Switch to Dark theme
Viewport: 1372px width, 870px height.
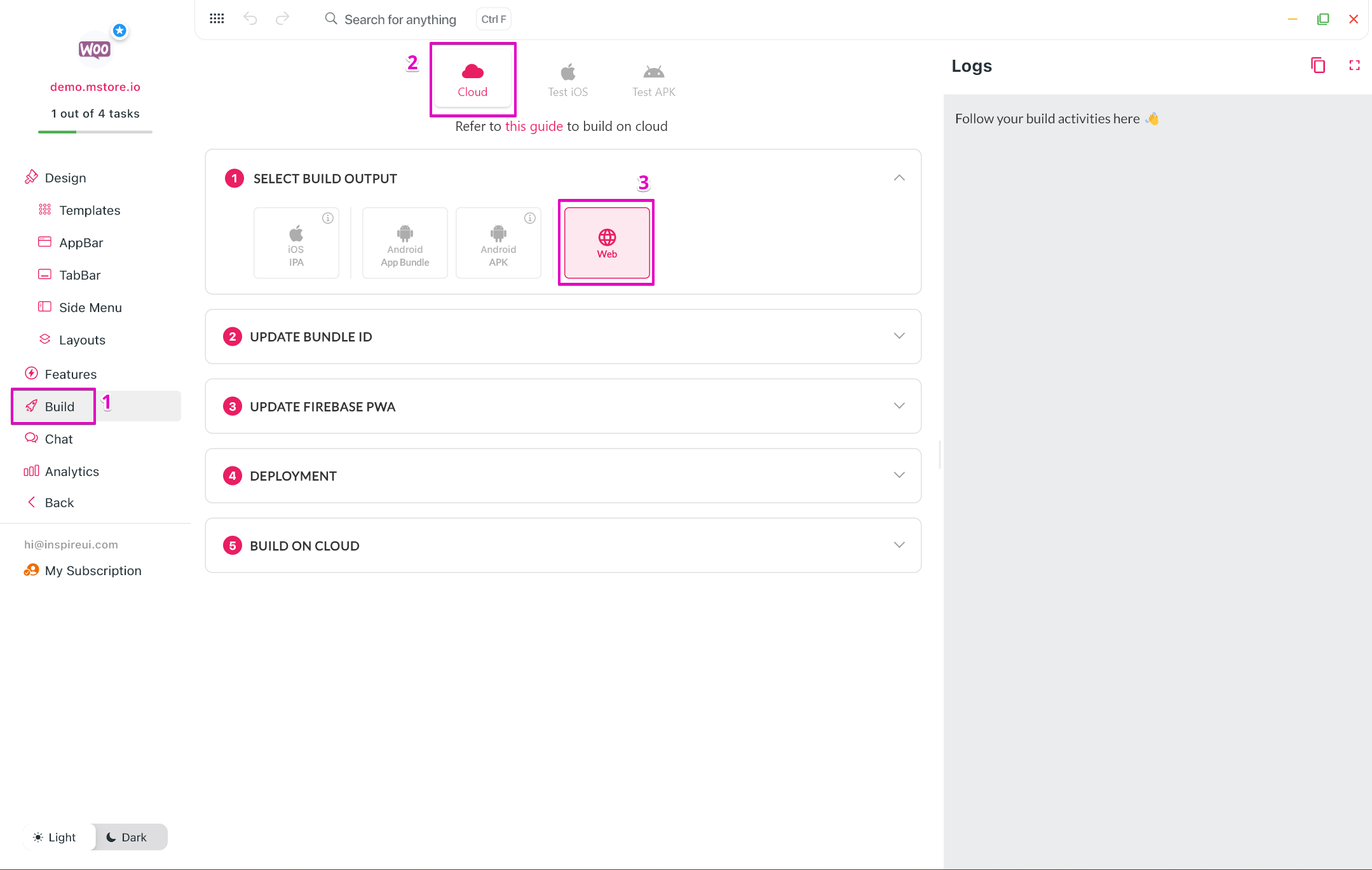pyautogui.click(x=127, y=837)
